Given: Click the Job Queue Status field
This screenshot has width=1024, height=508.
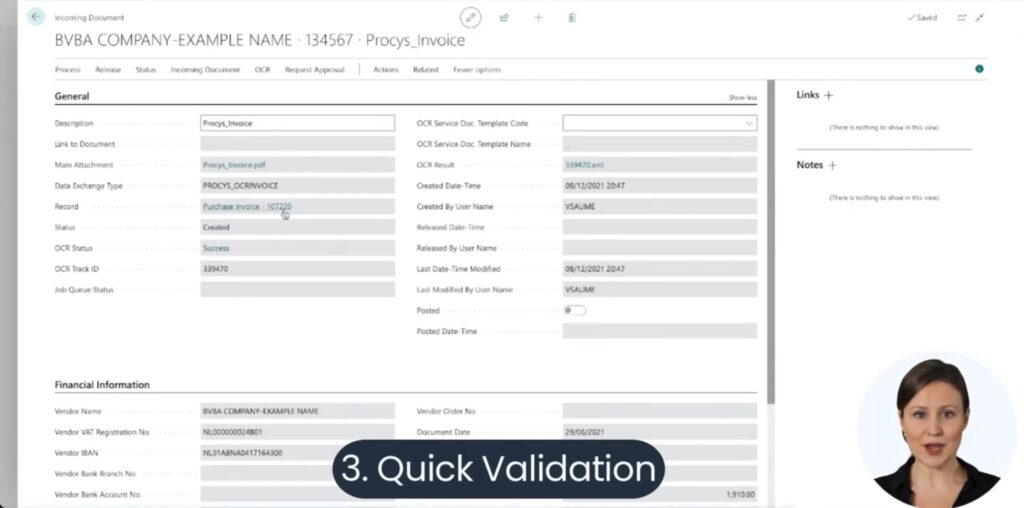Looking at the screenshot, I should pos(297,290).
